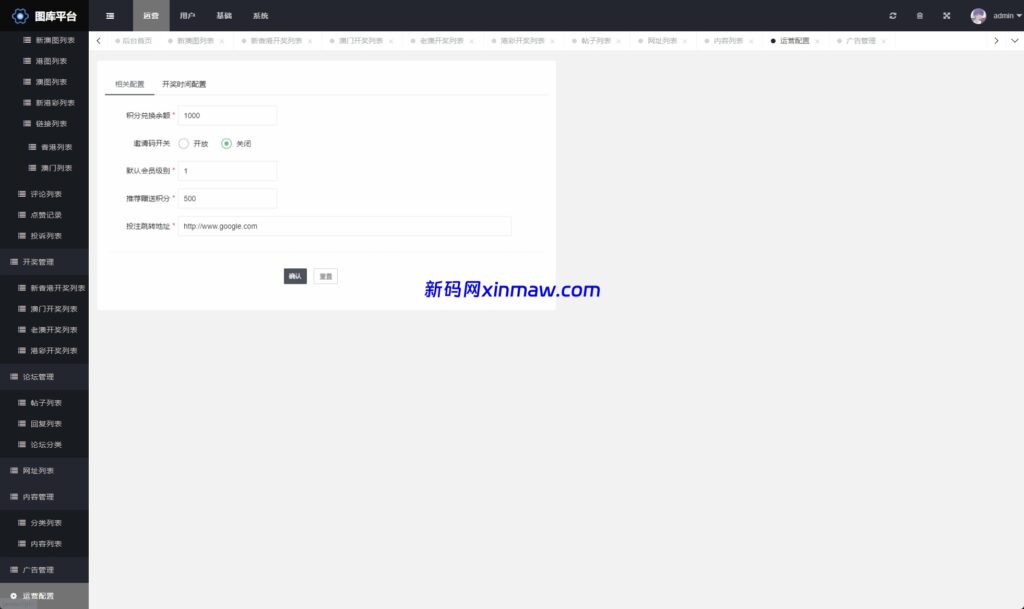Click the left chevron beside 后台首页 tab

pyautogui.click(x=98, y=41)
